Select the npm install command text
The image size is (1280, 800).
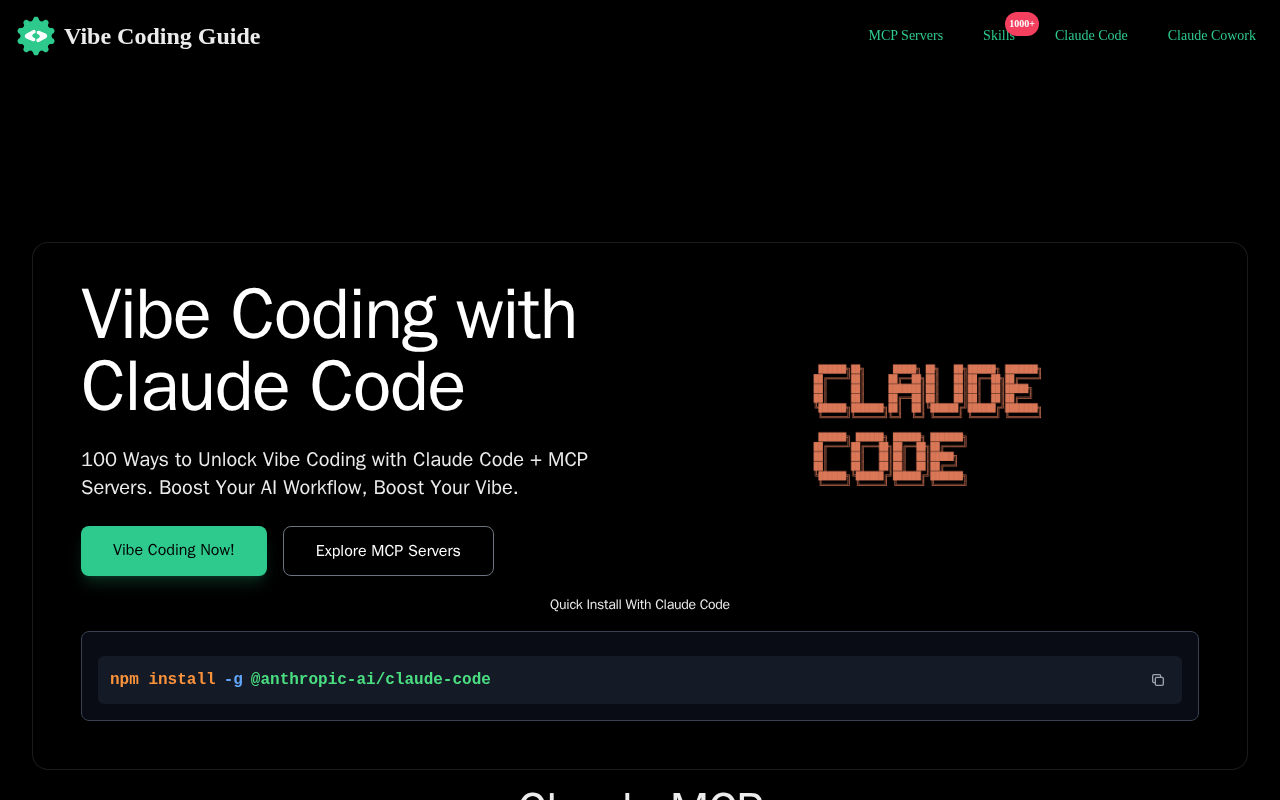[300, 680]
